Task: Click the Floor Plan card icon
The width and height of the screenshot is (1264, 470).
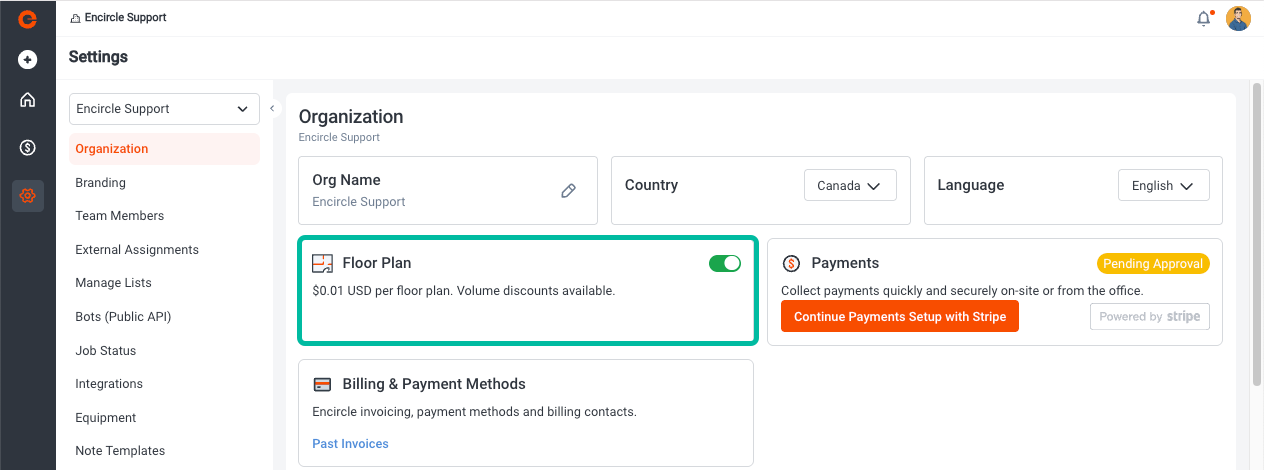Action: pyautogui.click(x=322, y=264)
